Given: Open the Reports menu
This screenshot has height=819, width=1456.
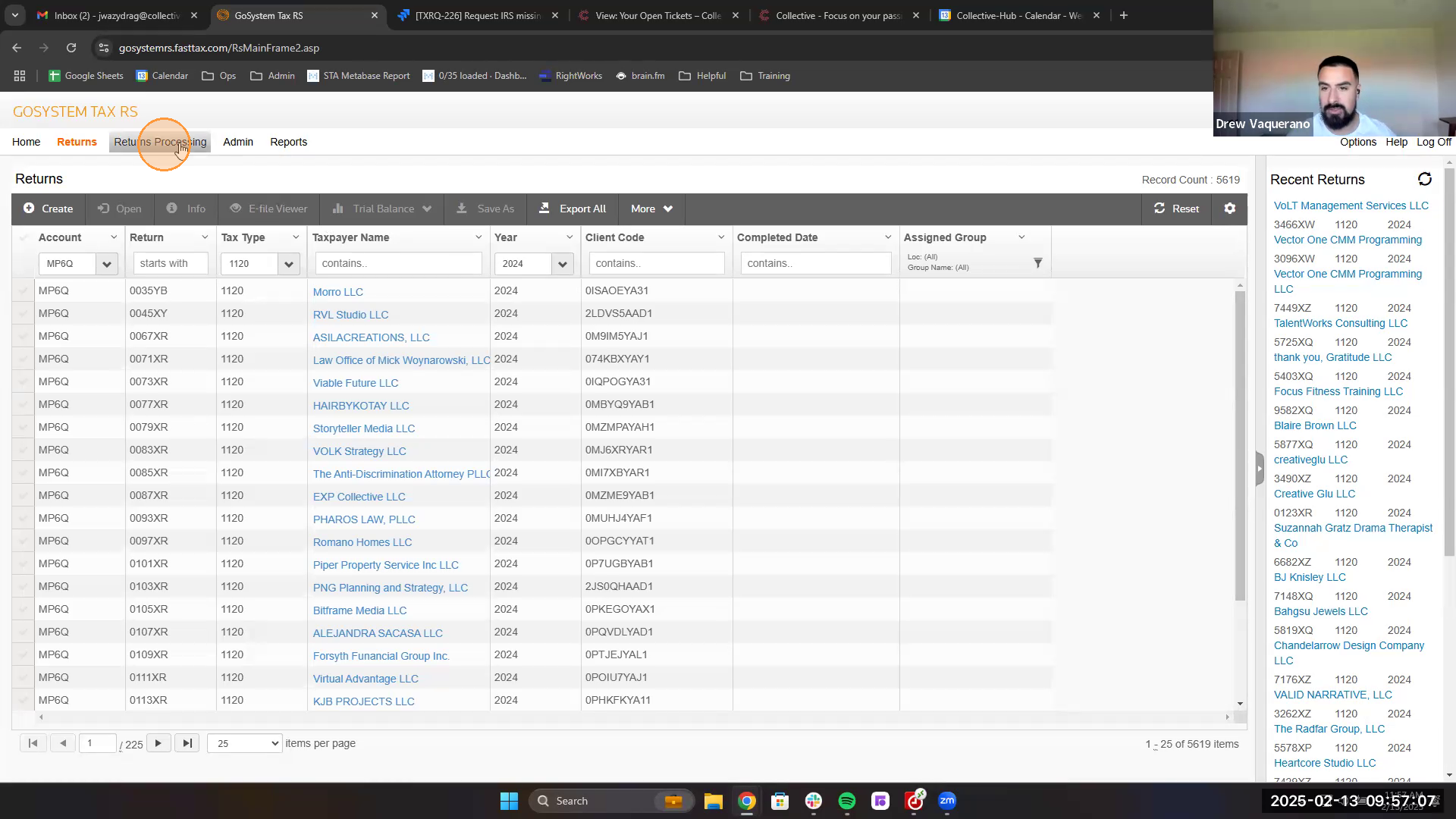Looking at the screenshot, I should (288, 142).
